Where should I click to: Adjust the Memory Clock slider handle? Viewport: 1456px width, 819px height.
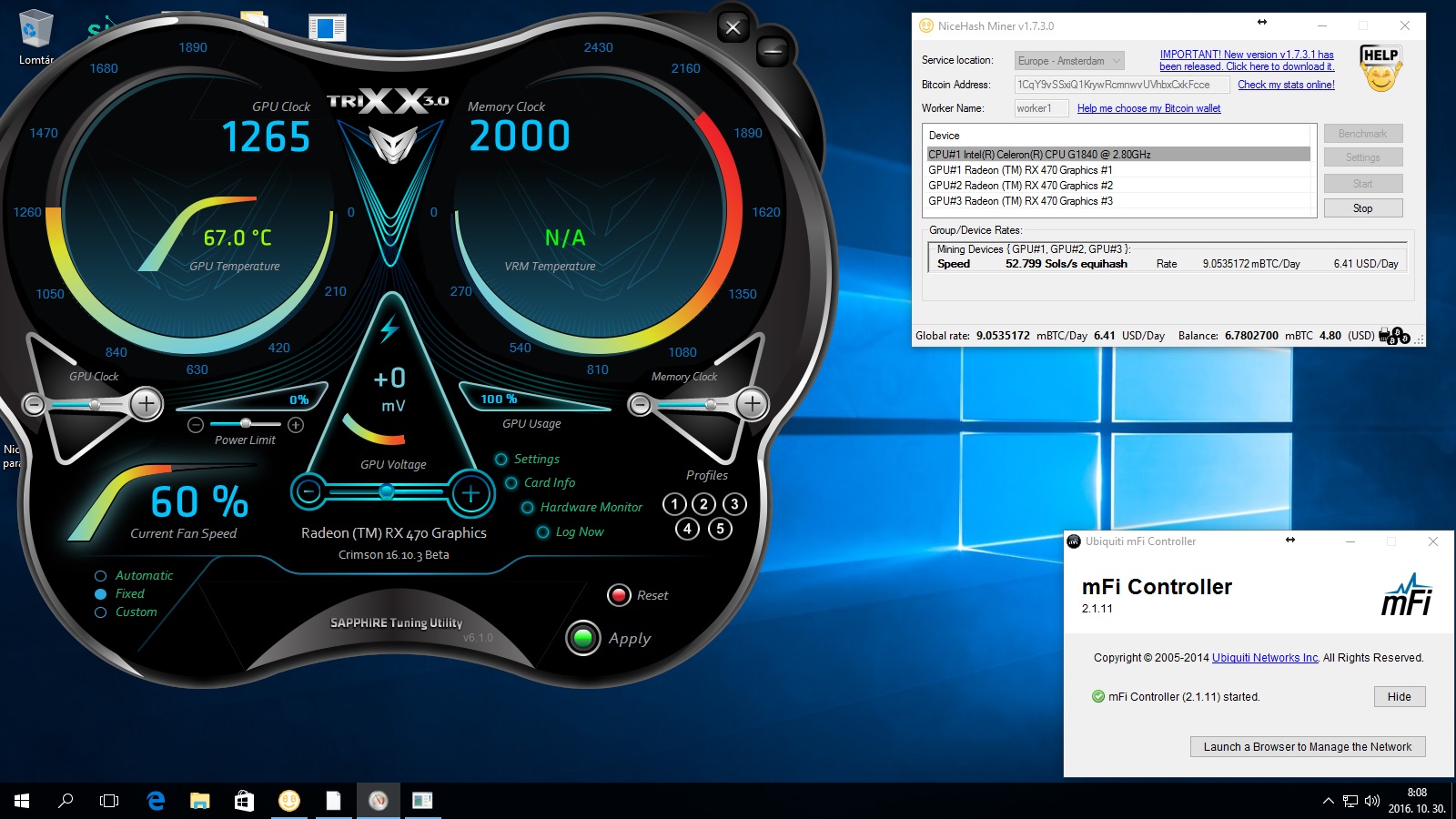point(711,404)
